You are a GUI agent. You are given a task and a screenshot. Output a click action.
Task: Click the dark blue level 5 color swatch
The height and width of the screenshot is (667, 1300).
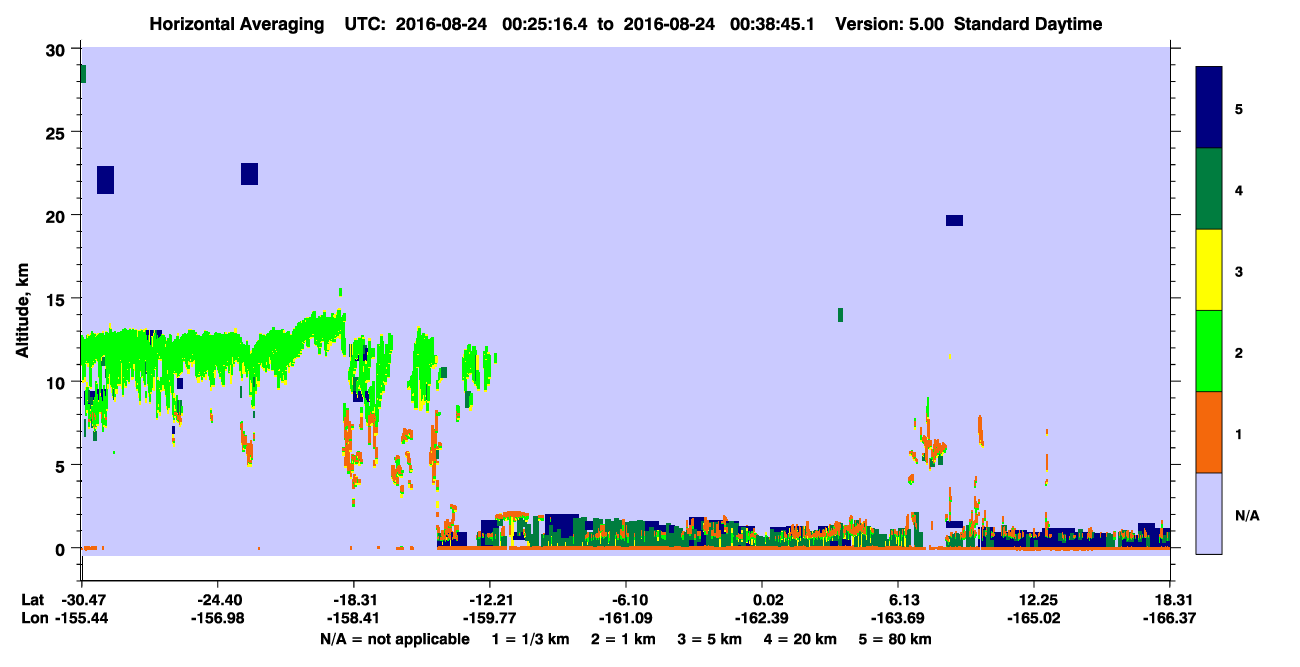1209,108
